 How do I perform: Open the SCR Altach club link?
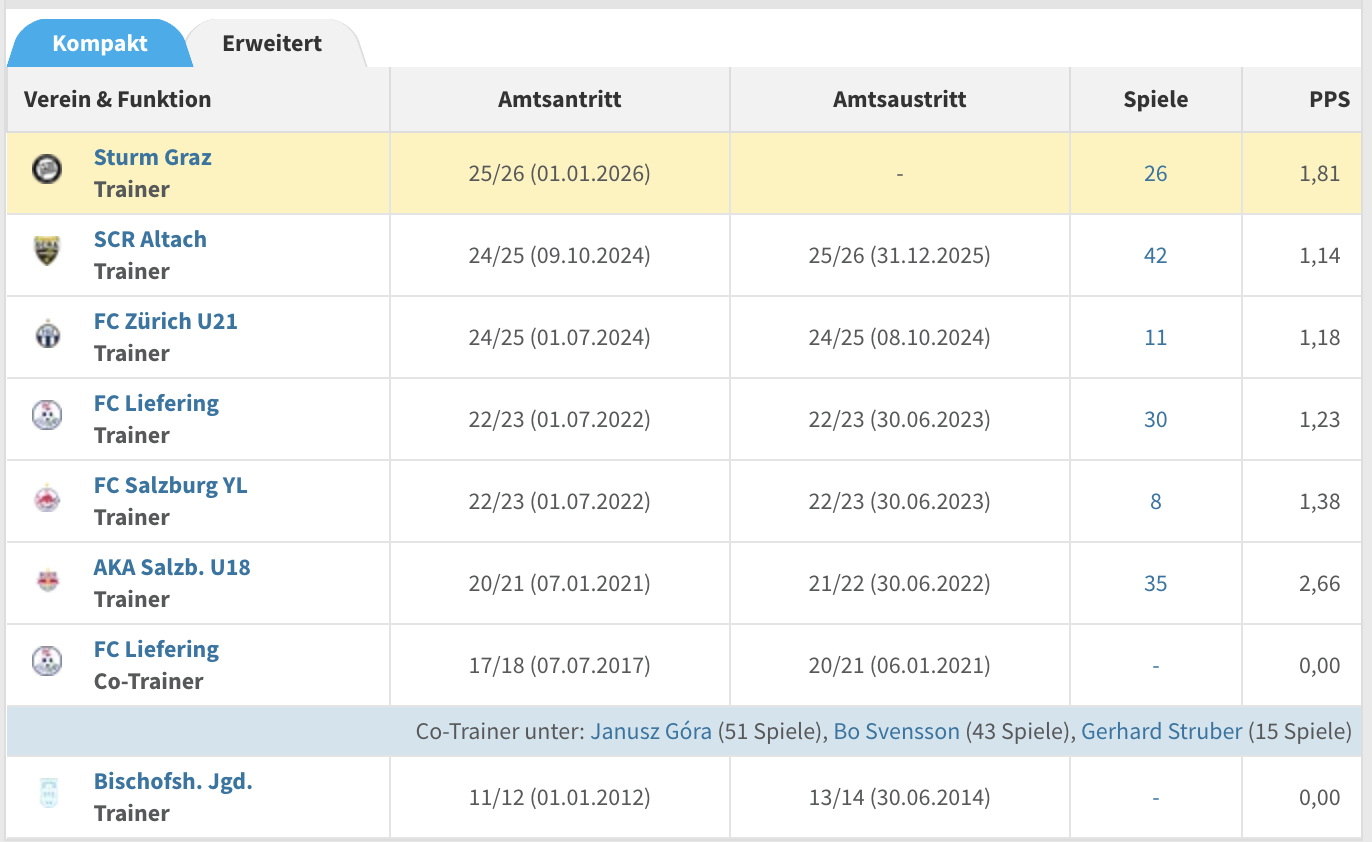point(150,239)
